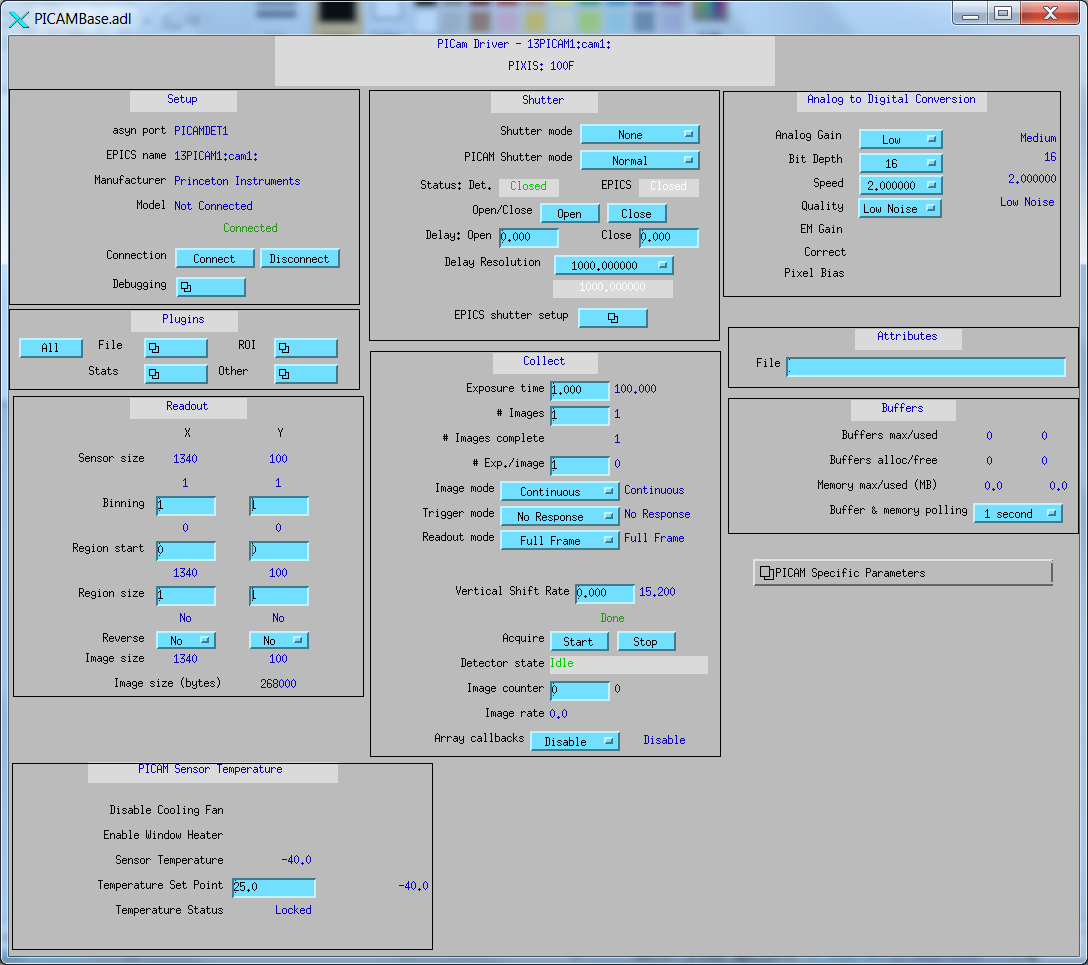Click the Vertical Shift Rate readback 15.200
Screen dimensions: 1088x965
(657, 592)
